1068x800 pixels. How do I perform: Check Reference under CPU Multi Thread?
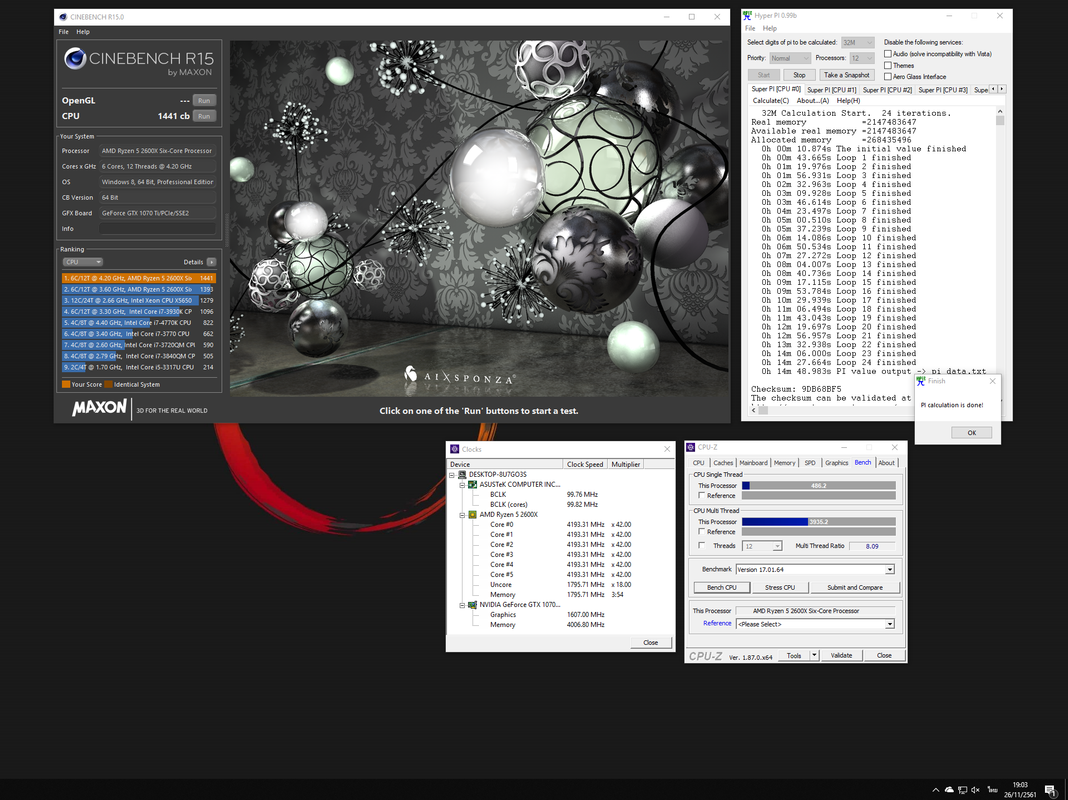pyautogui.click(x=702, y=532)
